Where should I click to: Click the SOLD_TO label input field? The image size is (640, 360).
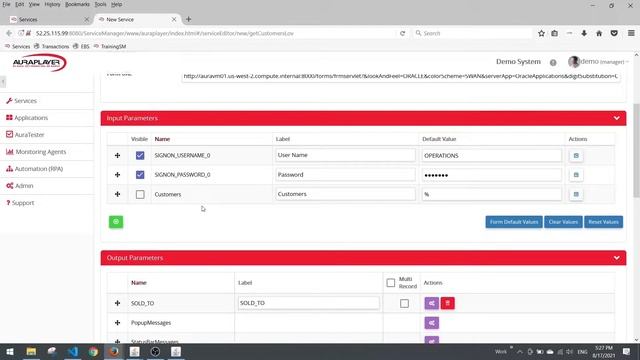click(x=309, y=303)
